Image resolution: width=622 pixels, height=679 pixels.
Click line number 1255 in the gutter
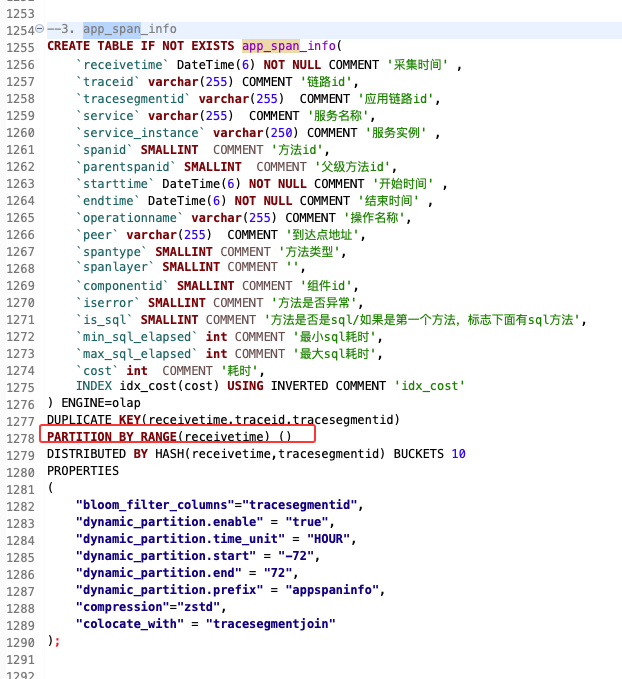(19, 47)
